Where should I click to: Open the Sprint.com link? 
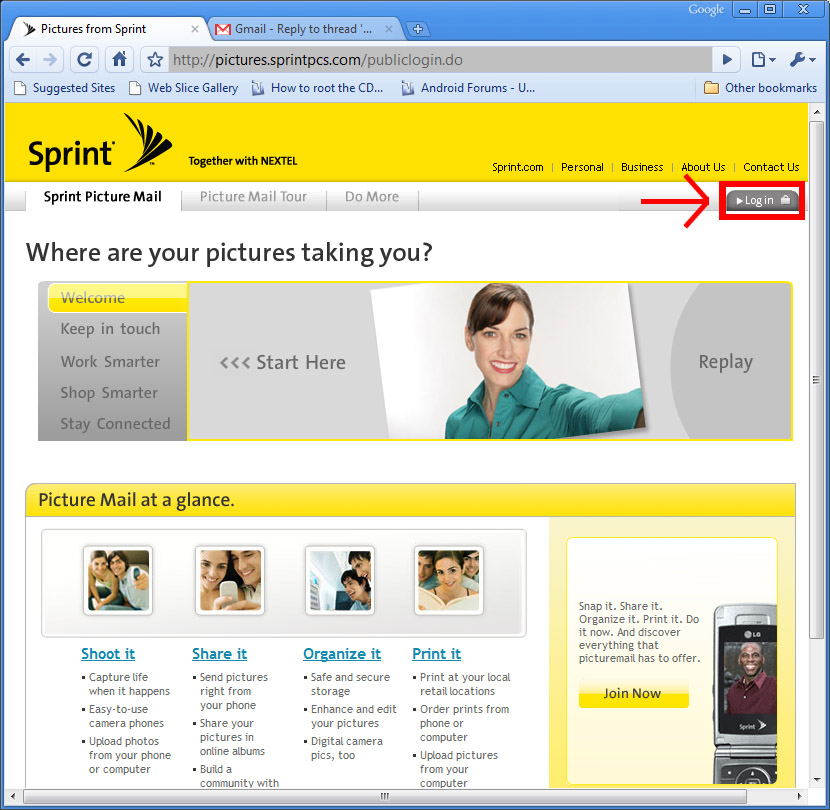click(518, 167)
